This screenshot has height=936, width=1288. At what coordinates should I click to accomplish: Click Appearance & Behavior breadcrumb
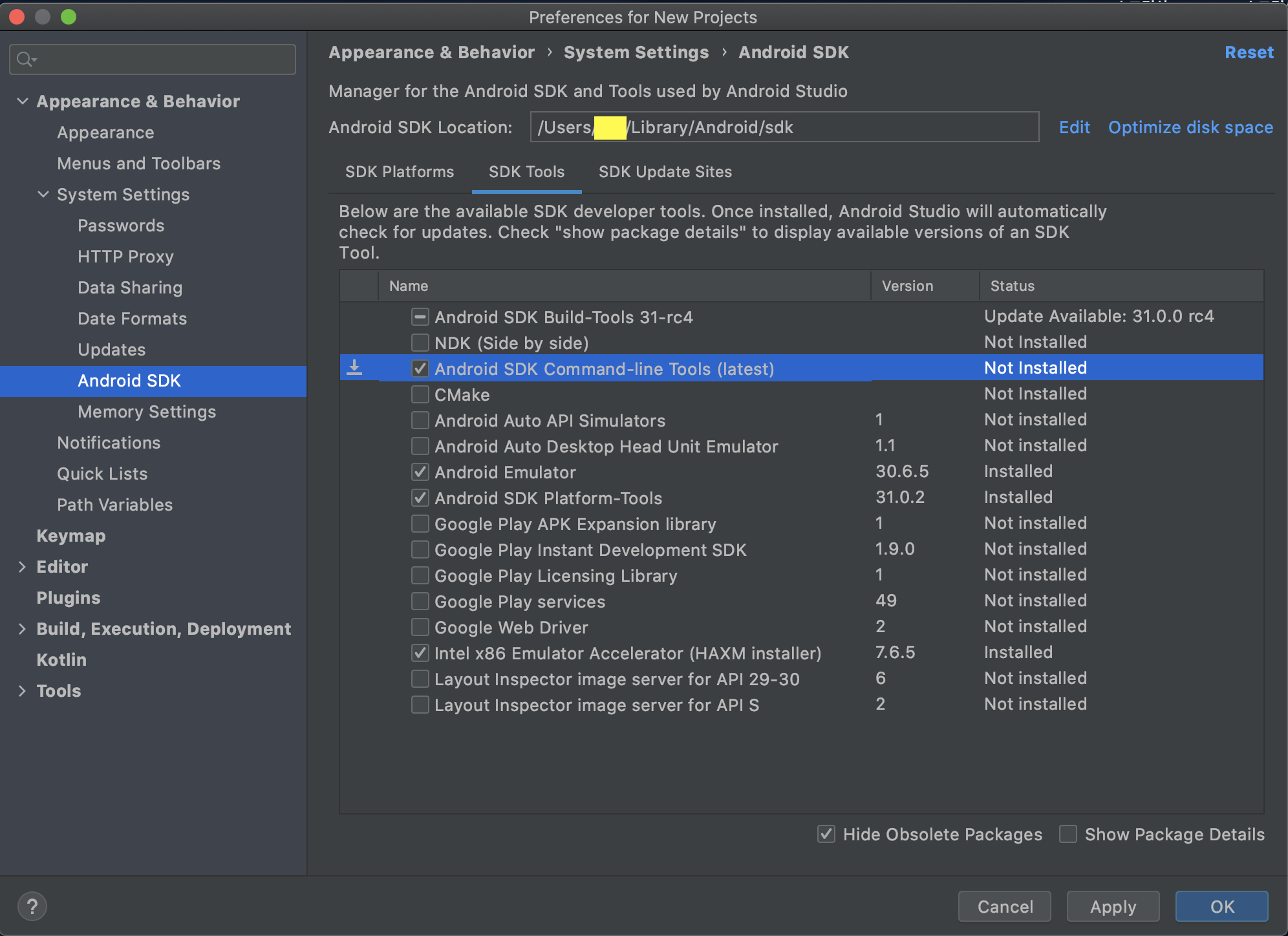pos(431,52)
